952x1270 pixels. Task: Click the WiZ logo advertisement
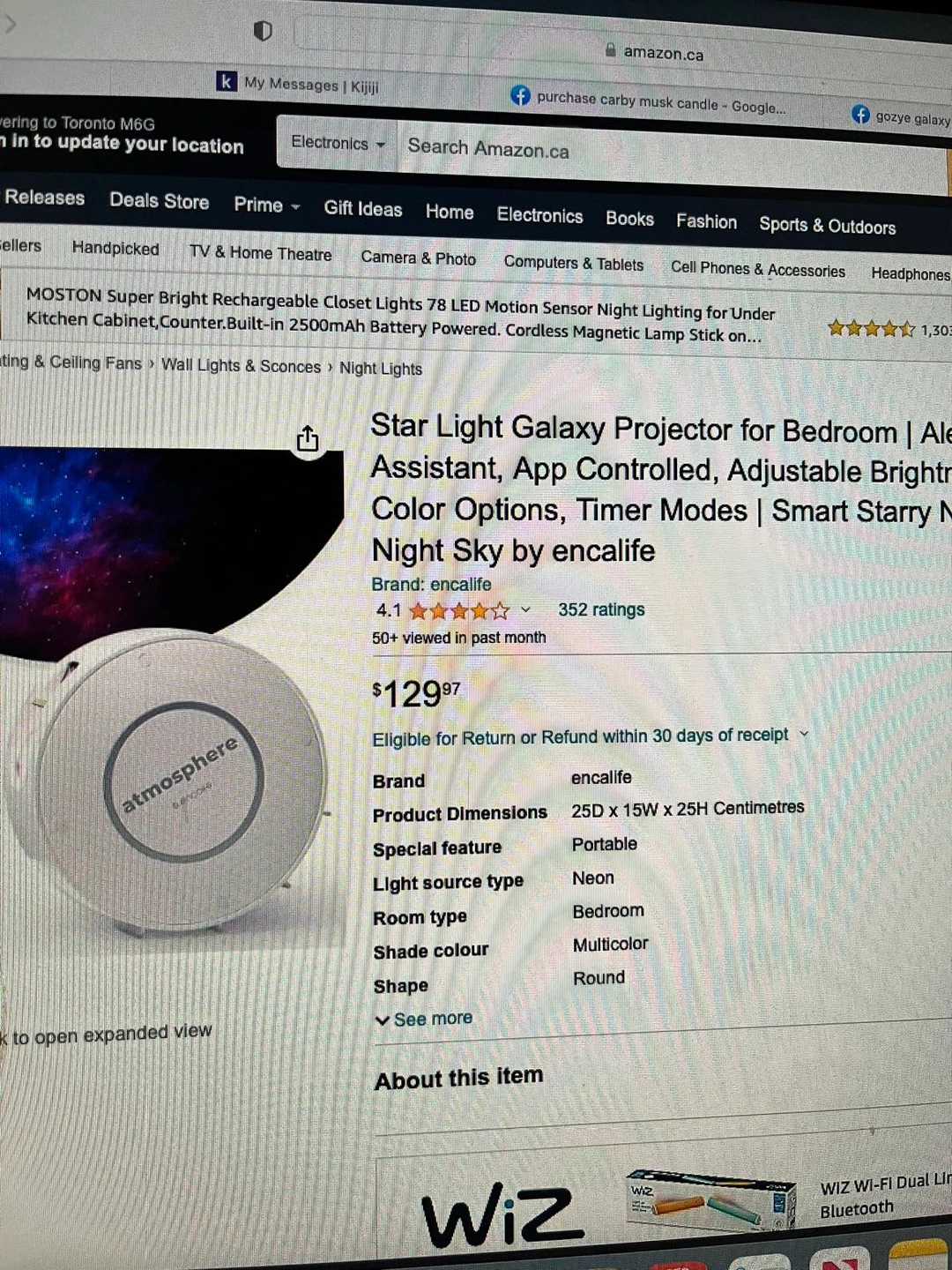(x=502, y=1215)
